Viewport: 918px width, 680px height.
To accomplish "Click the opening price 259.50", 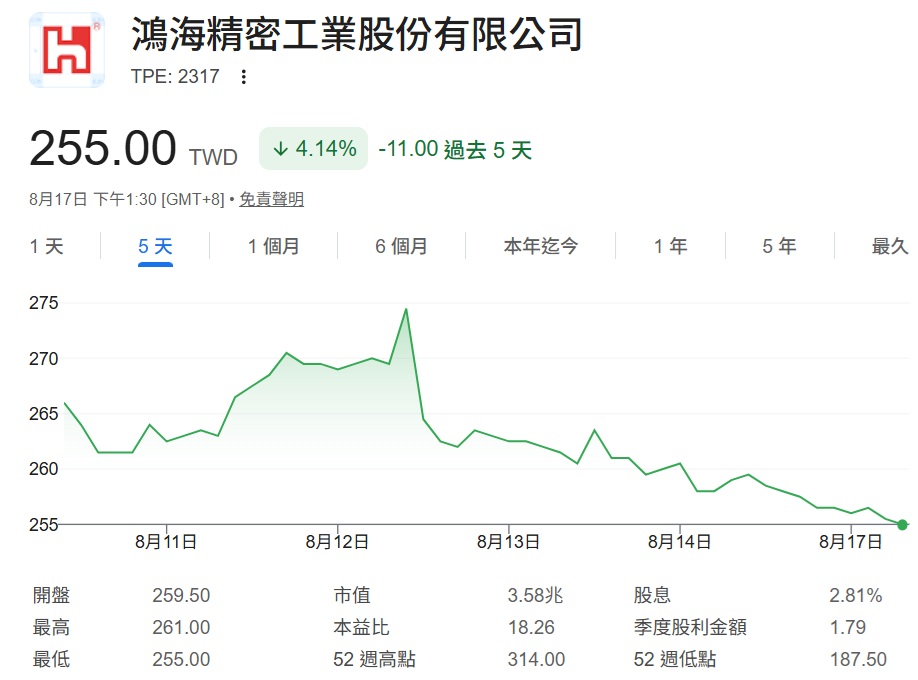I will 181,595.
